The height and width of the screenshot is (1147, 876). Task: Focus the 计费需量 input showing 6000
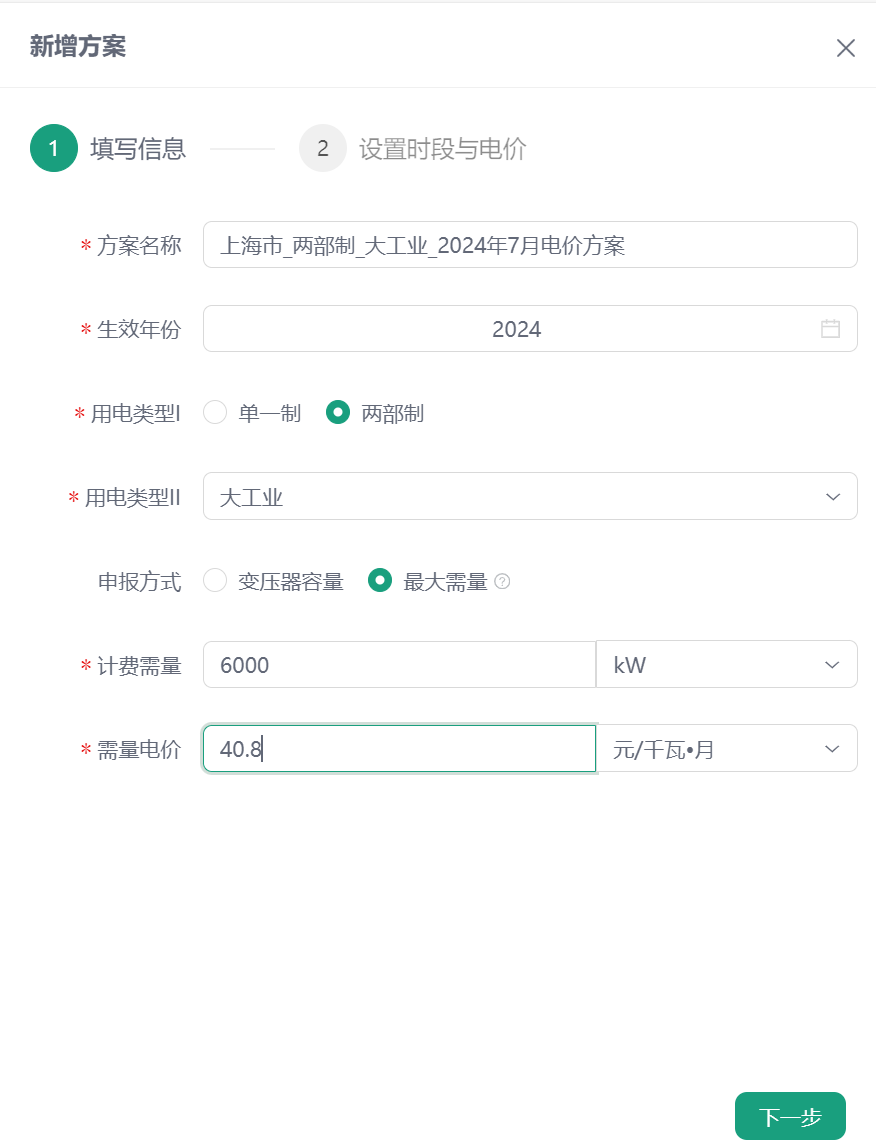[x=399, y=665]
